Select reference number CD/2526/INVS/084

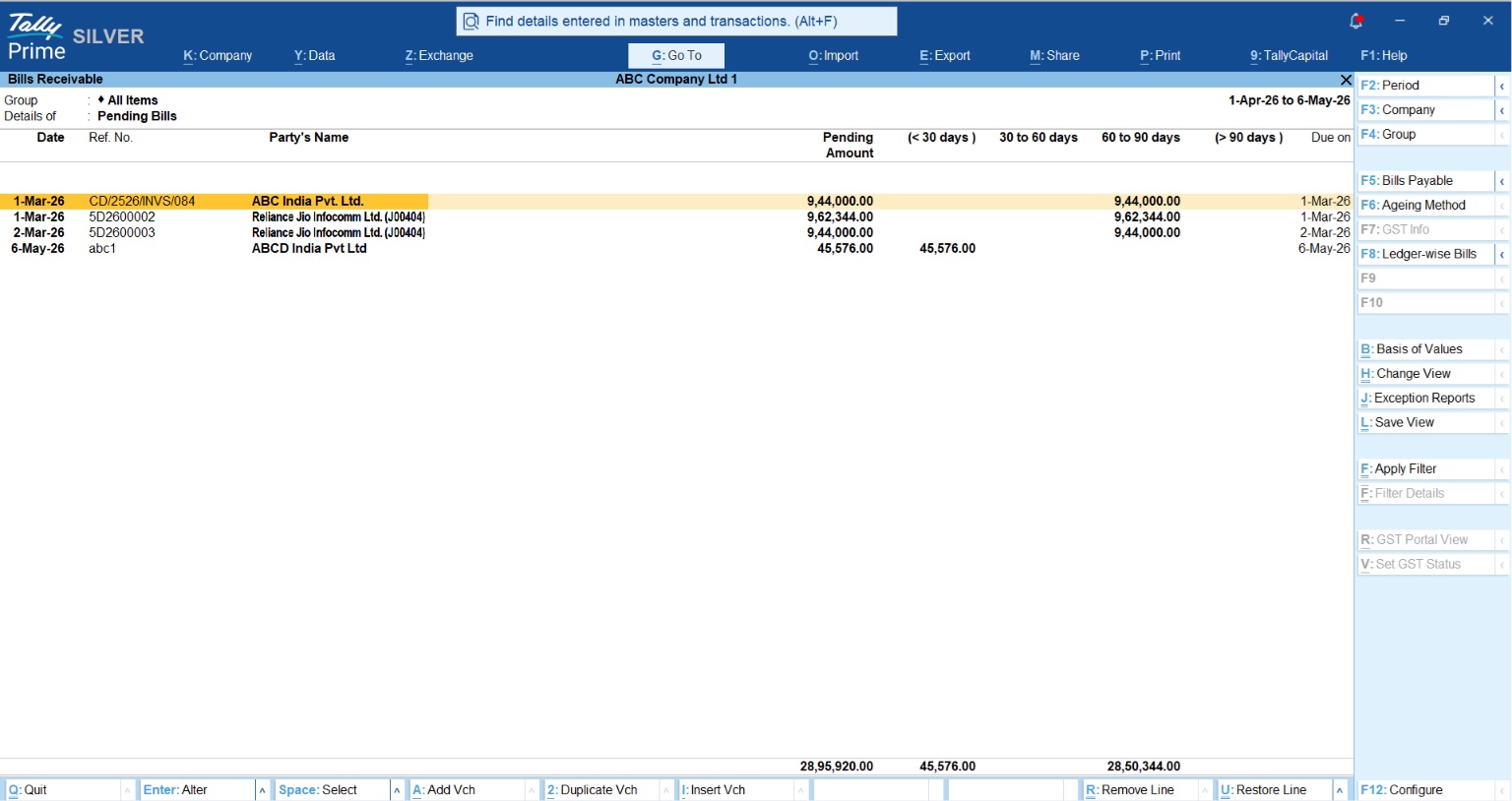(143, 201)
